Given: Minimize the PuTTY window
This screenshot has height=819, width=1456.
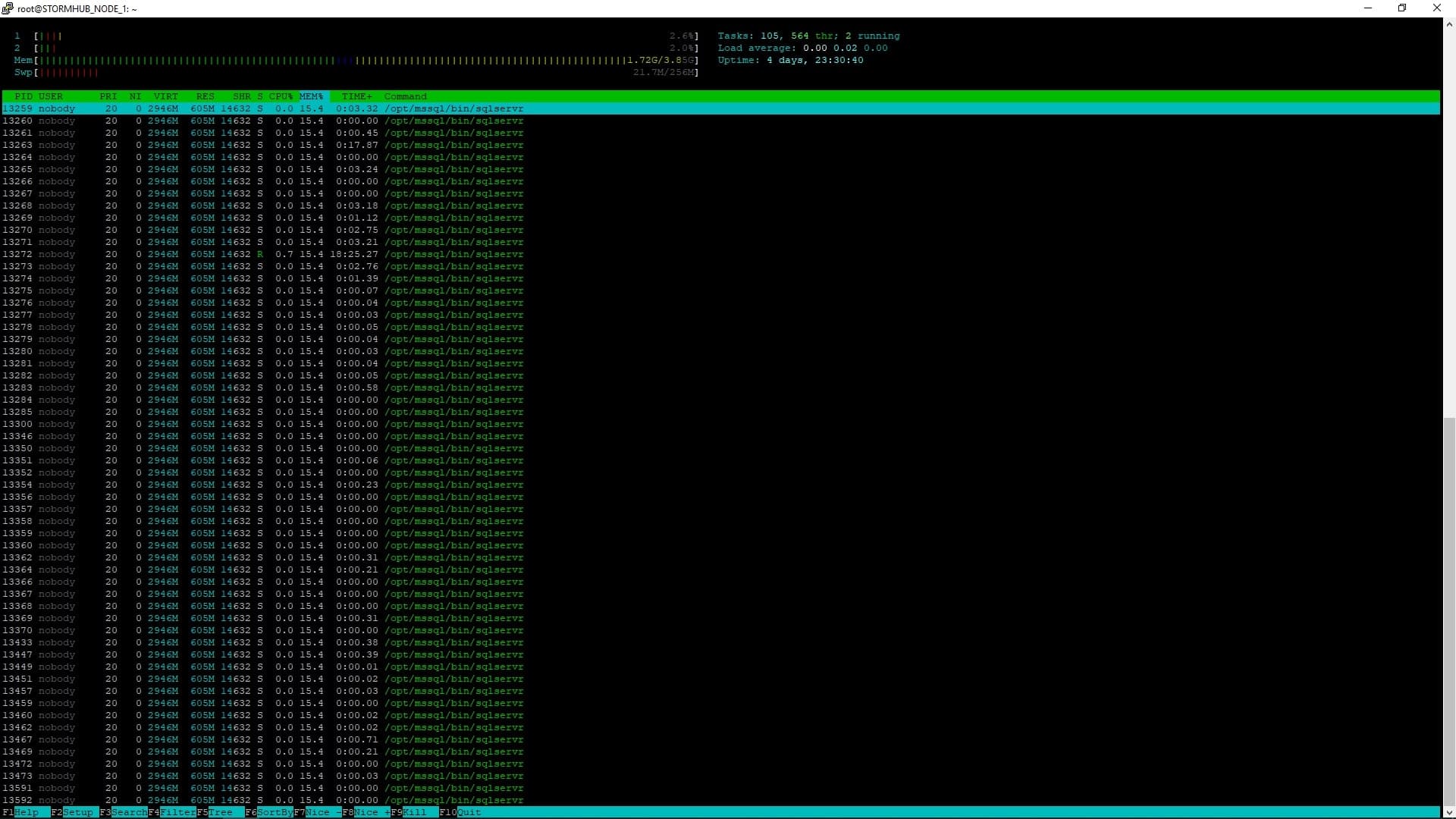Looking at the screenshot, I should pos(1368,8).
